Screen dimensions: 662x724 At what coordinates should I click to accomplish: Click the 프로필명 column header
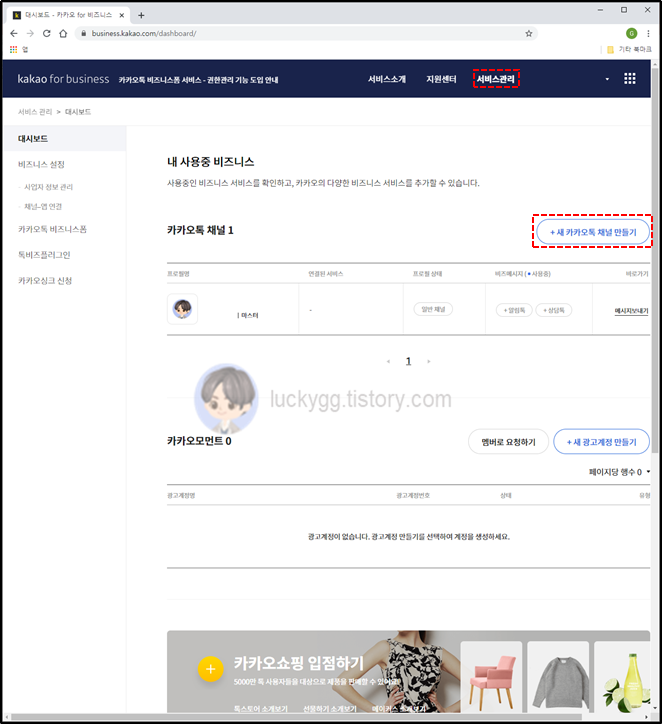click(178, 274)
